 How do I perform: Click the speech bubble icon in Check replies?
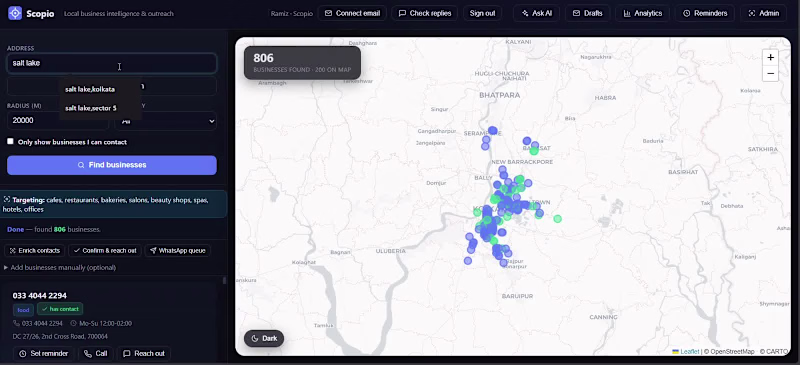click(402, 13)
